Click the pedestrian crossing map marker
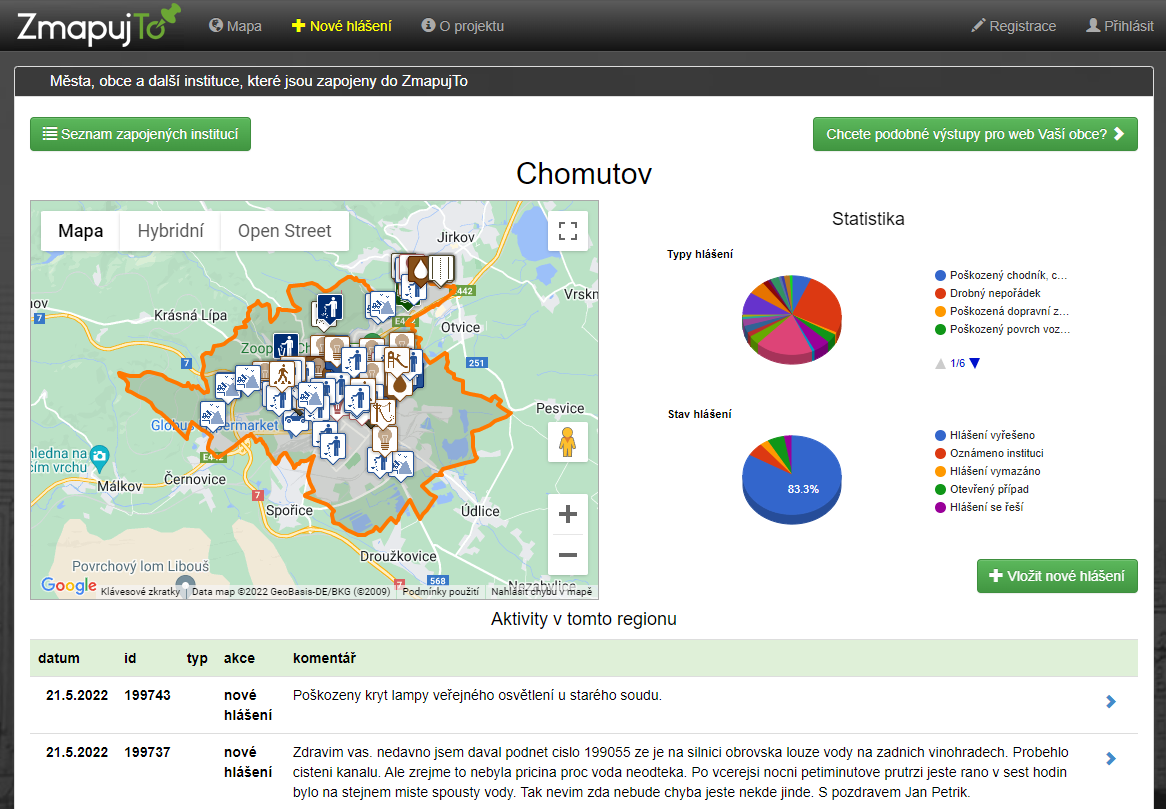 click(x=282, y=375)
